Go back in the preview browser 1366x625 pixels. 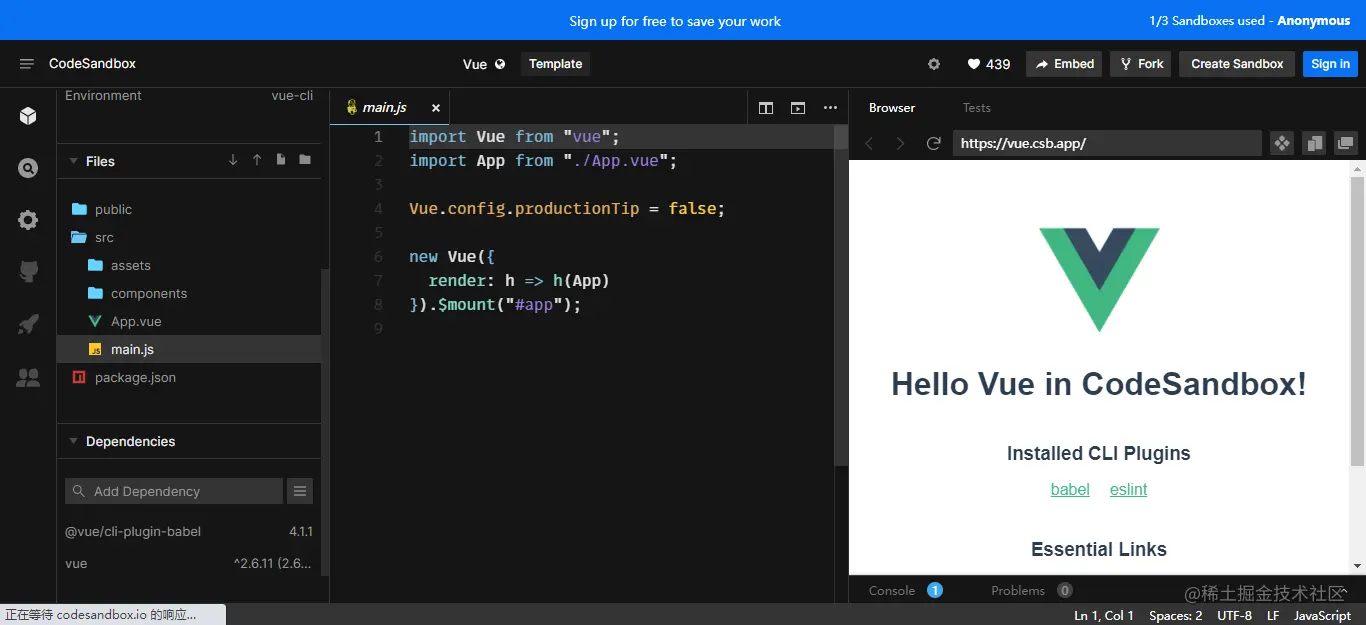pyautogui.click(x=869, y=144)
